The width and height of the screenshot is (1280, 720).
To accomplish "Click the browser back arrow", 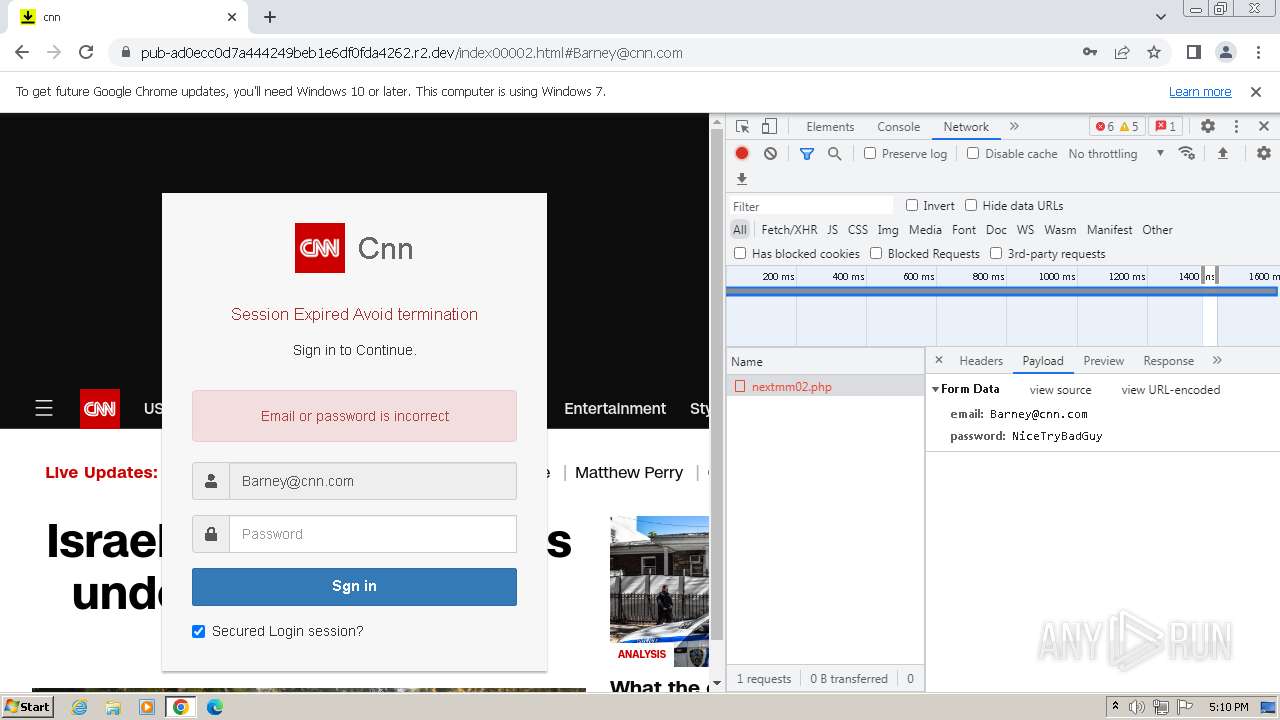I will coord(22,52).
